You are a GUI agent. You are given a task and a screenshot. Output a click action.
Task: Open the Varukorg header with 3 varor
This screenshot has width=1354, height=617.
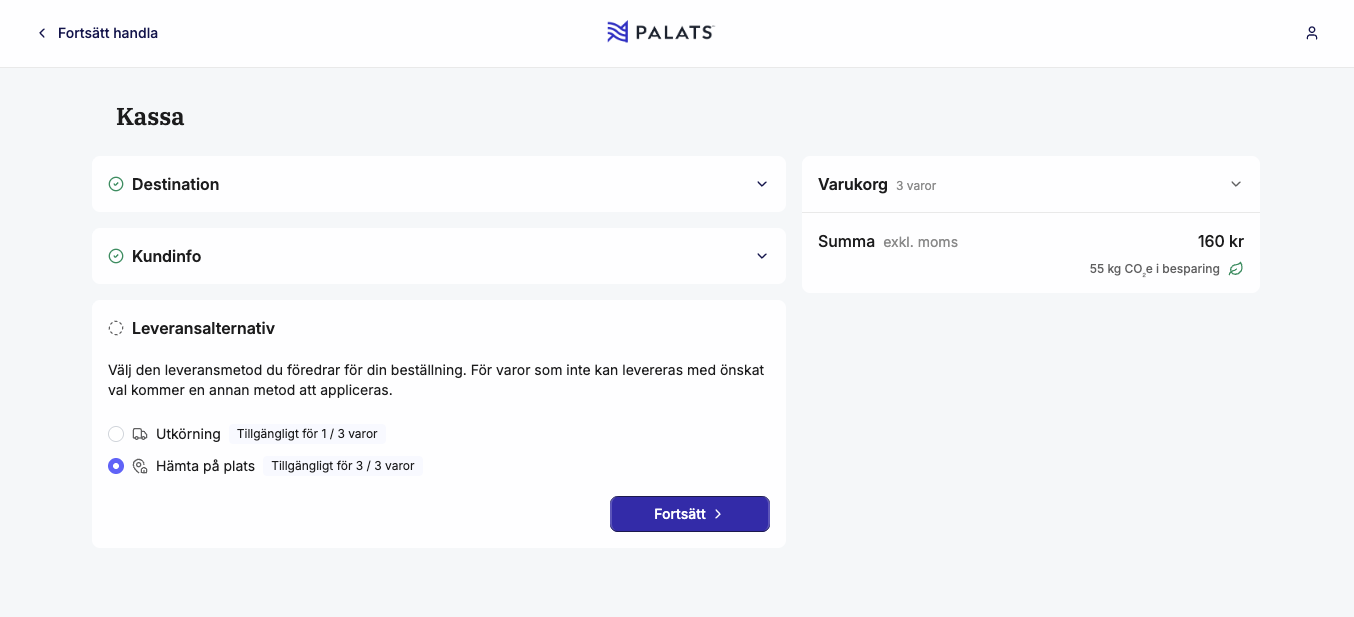876,185
